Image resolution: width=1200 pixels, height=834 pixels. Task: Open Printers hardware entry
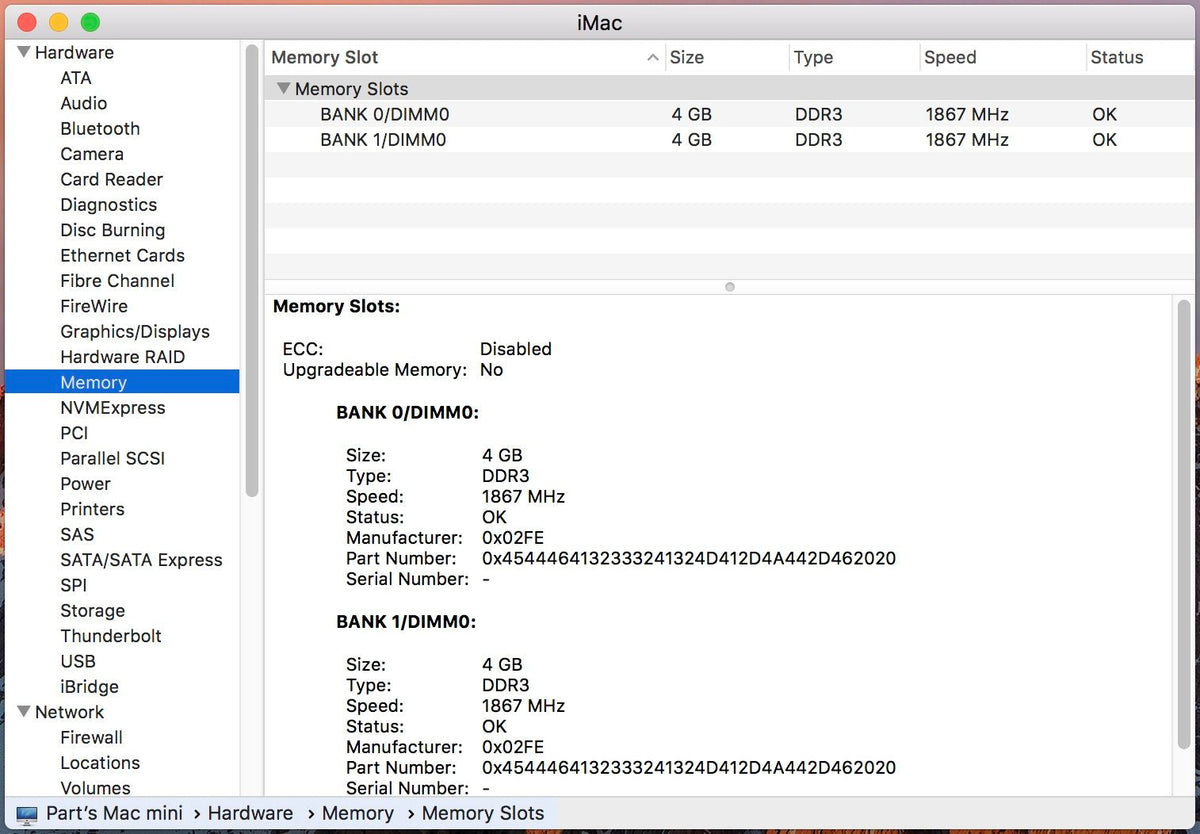(x=92, y=509)
